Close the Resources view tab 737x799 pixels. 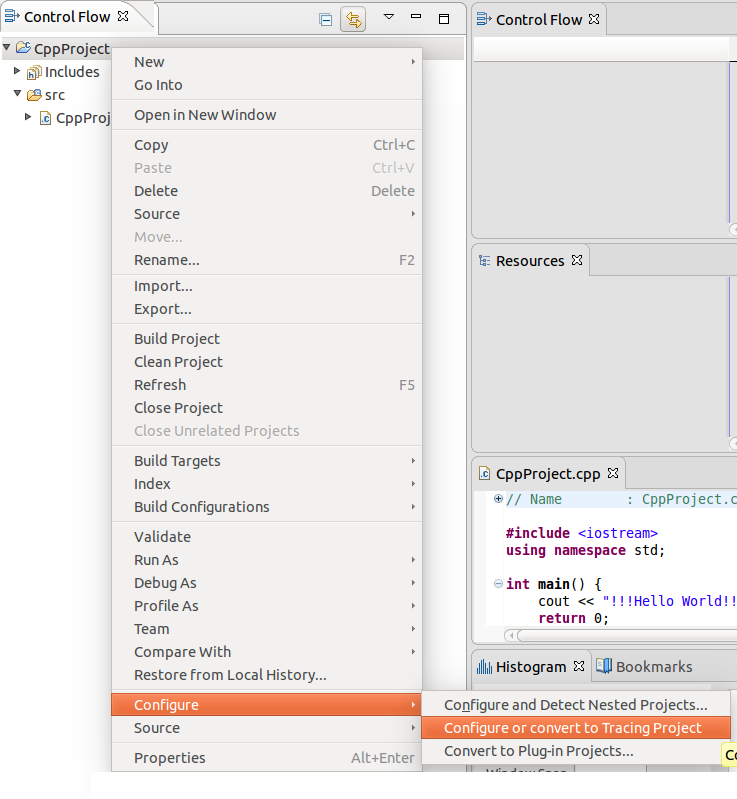(x=576, y=261)
